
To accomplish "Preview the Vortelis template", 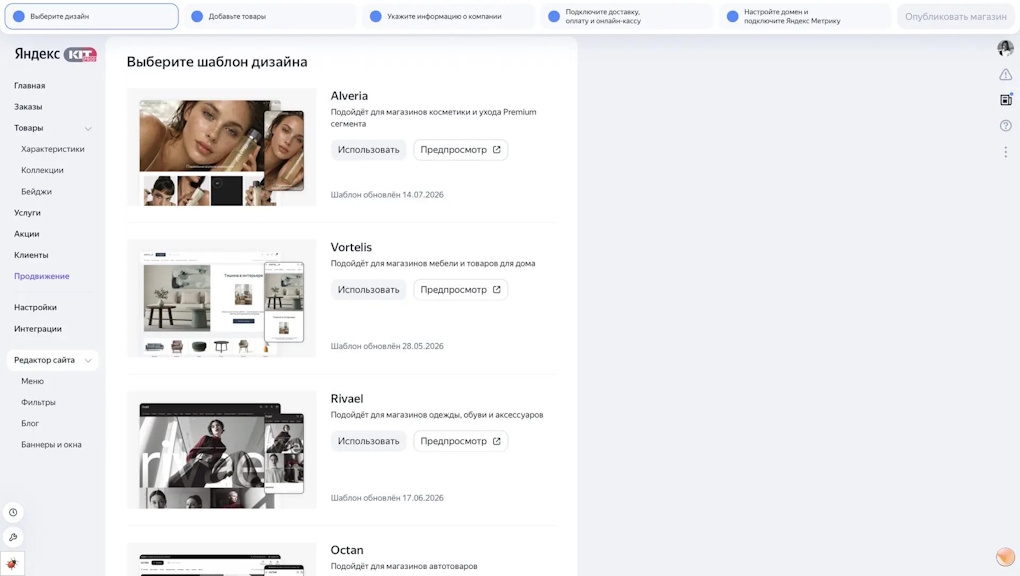I will [x=461, y=290].
